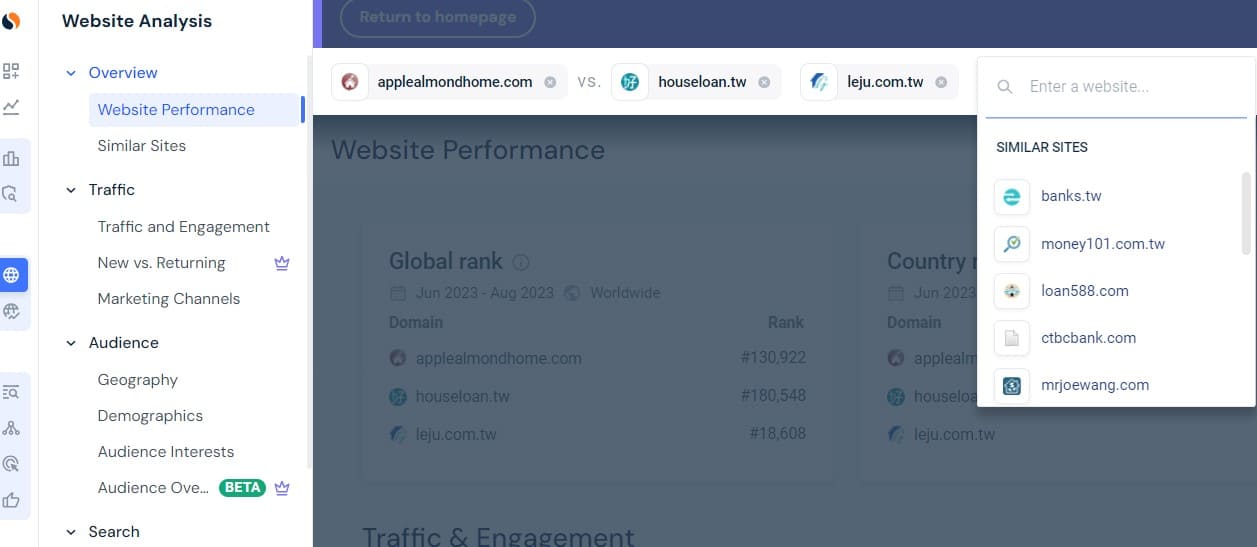1257x547 pixels.
Task: Open Audience Overview beta page
Action: (x=153, y=488)
